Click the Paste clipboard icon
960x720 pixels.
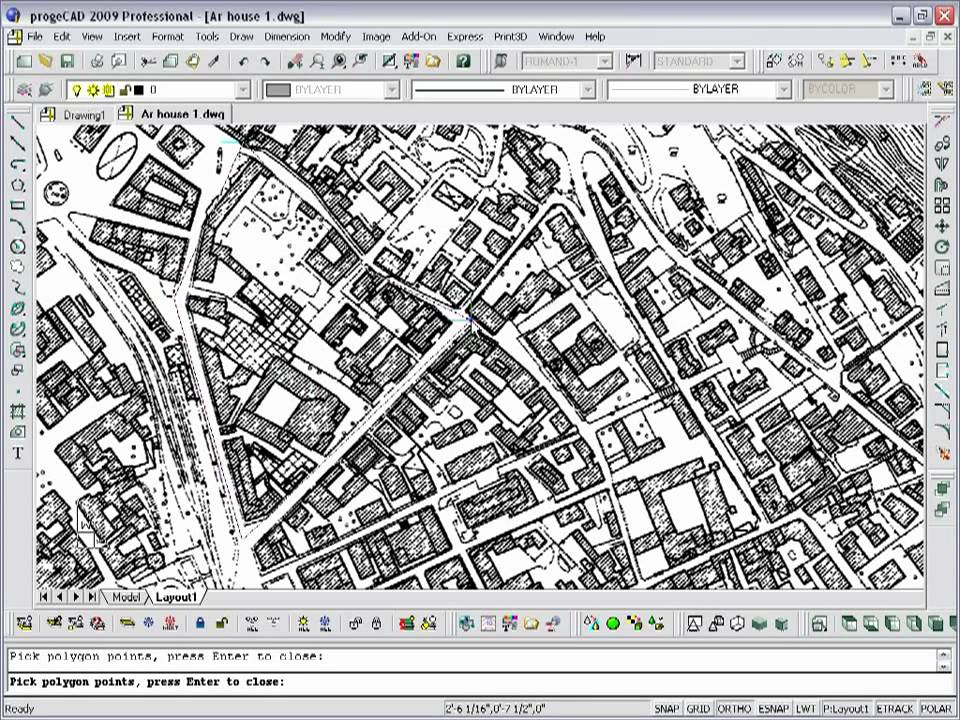coord(192,61)
